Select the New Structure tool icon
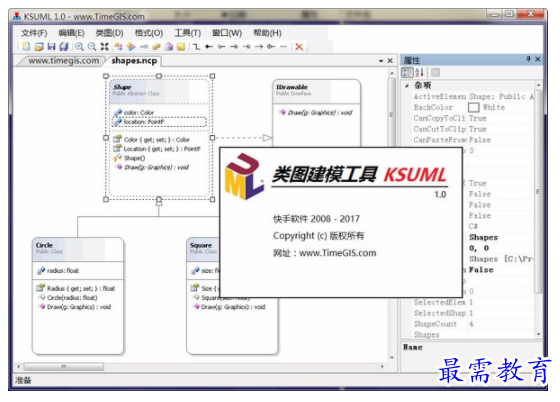 point(131,46)
